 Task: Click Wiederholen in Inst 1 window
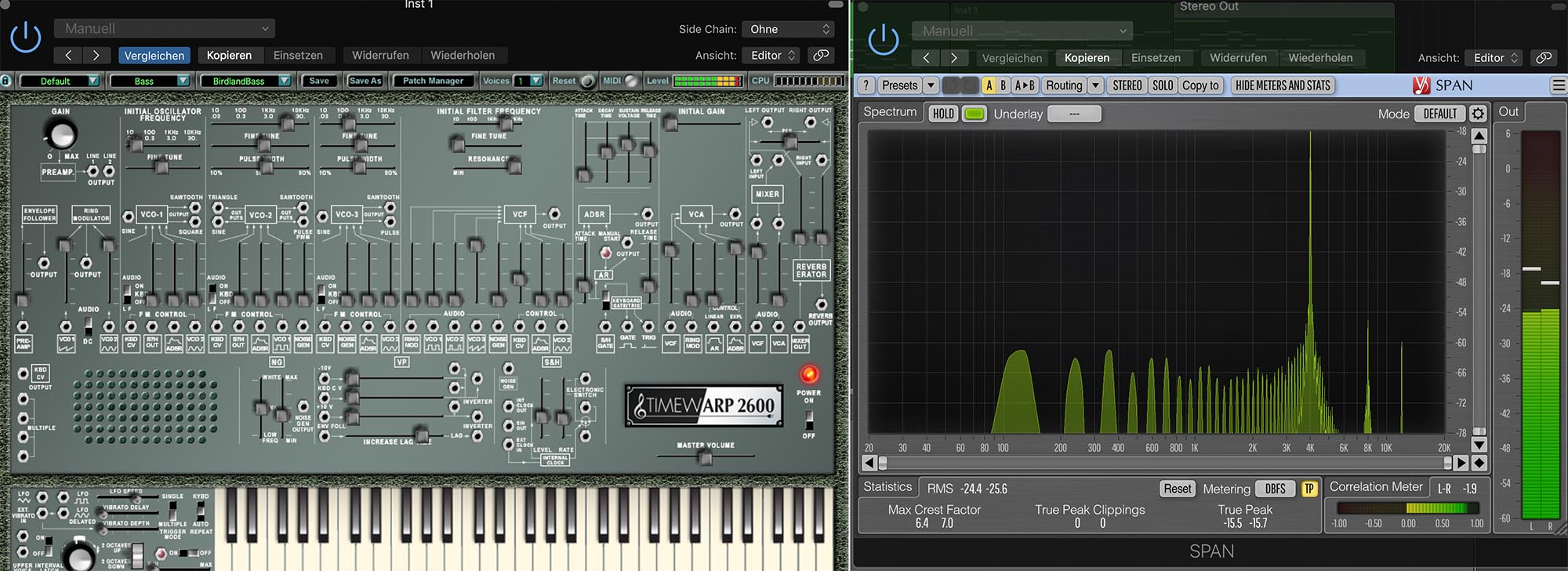[x=463, y=55]
